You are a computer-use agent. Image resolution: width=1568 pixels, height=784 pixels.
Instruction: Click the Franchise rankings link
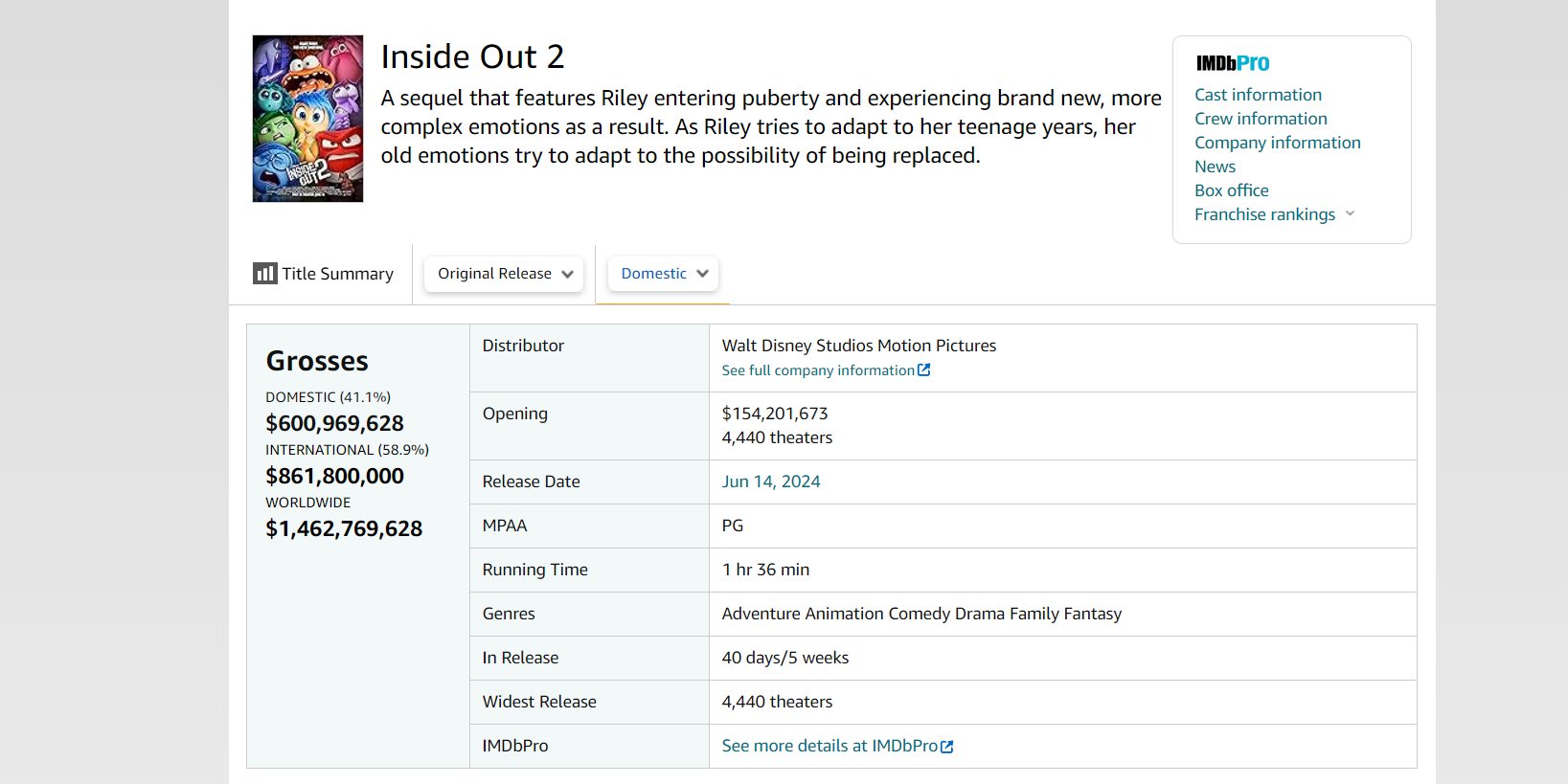pos(1264,214)
